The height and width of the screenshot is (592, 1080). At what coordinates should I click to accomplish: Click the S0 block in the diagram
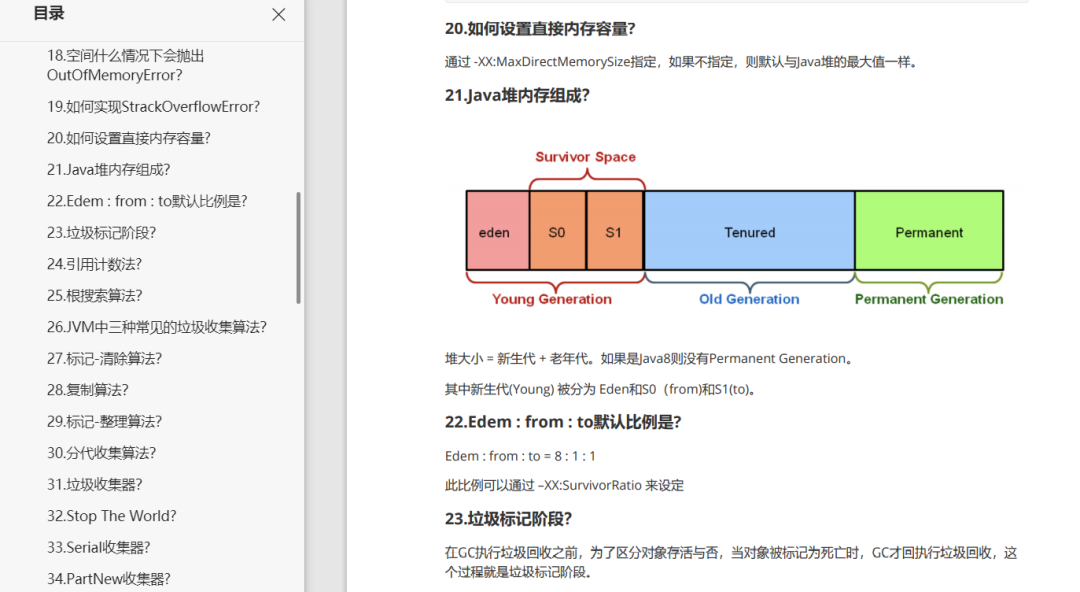[557, 231]
